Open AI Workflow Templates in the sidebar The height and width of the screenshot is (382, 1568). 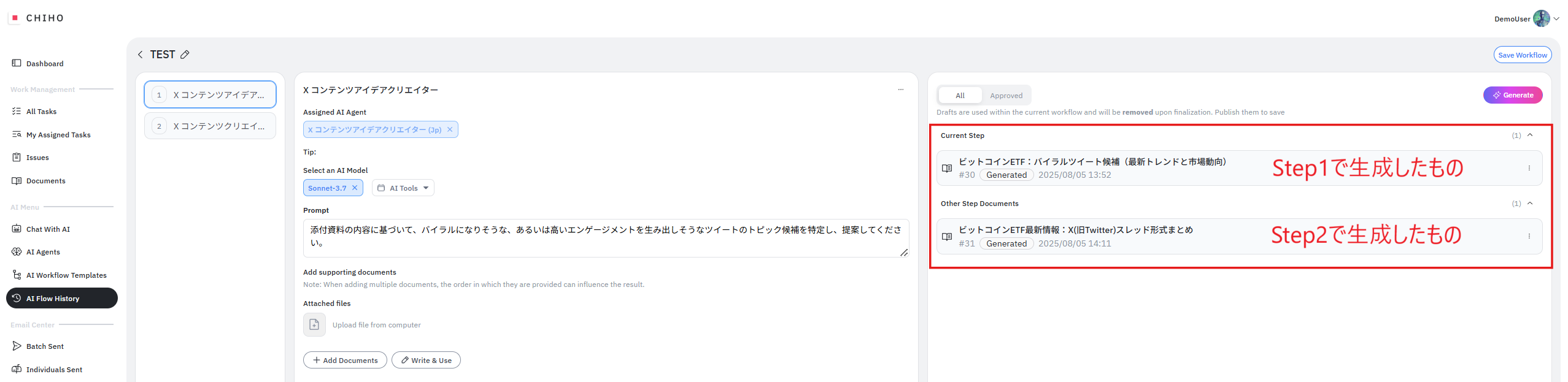[66, 275]
